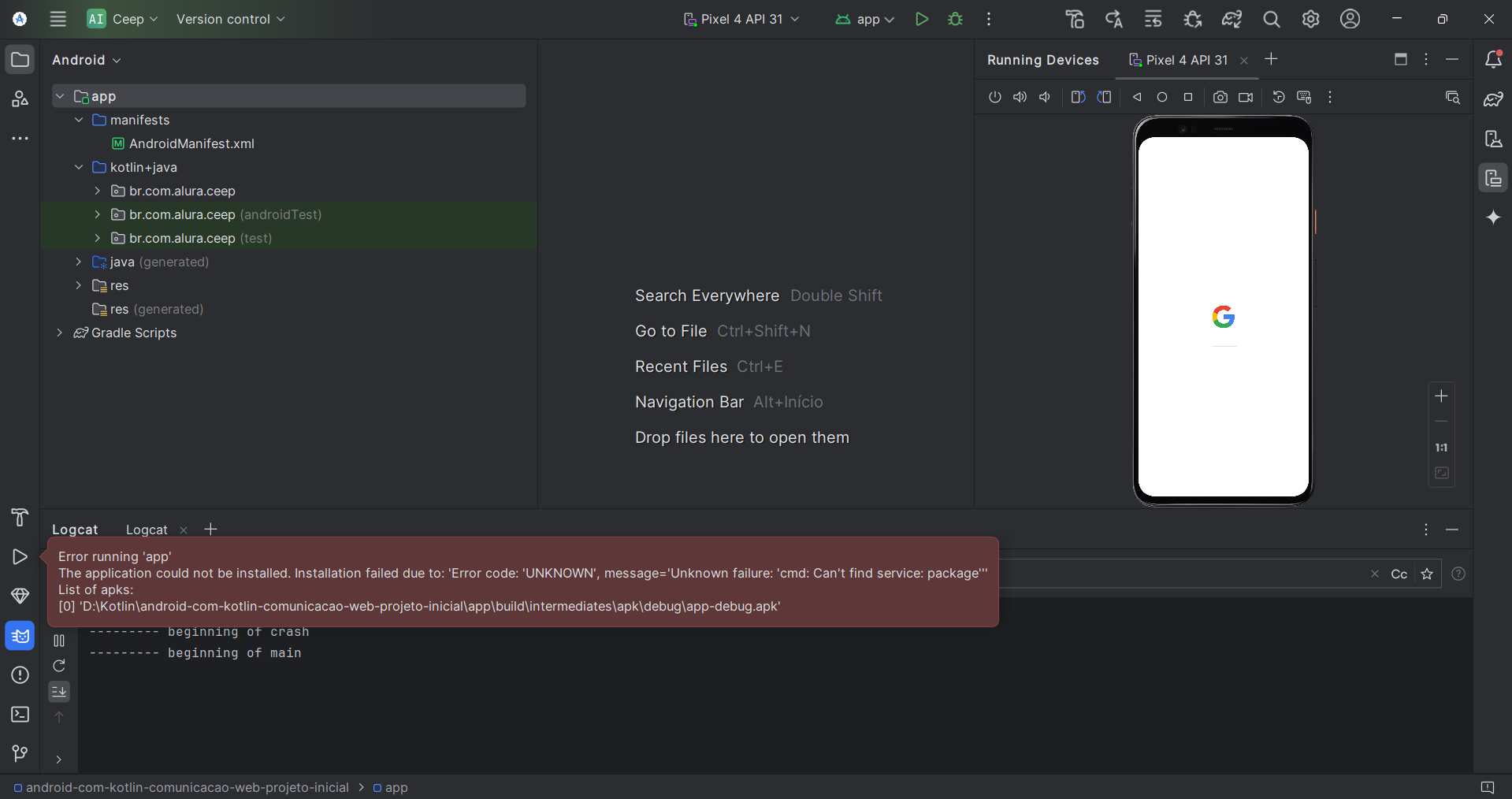
Task: Expand the res folder
Action: point(79,285)
